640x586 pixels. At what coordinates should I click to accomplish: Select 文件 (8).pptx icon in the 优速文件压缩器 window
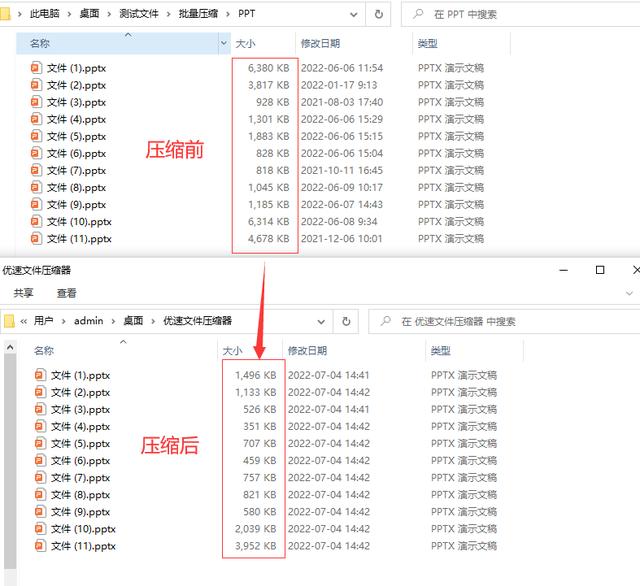click(x=40, y=495)
